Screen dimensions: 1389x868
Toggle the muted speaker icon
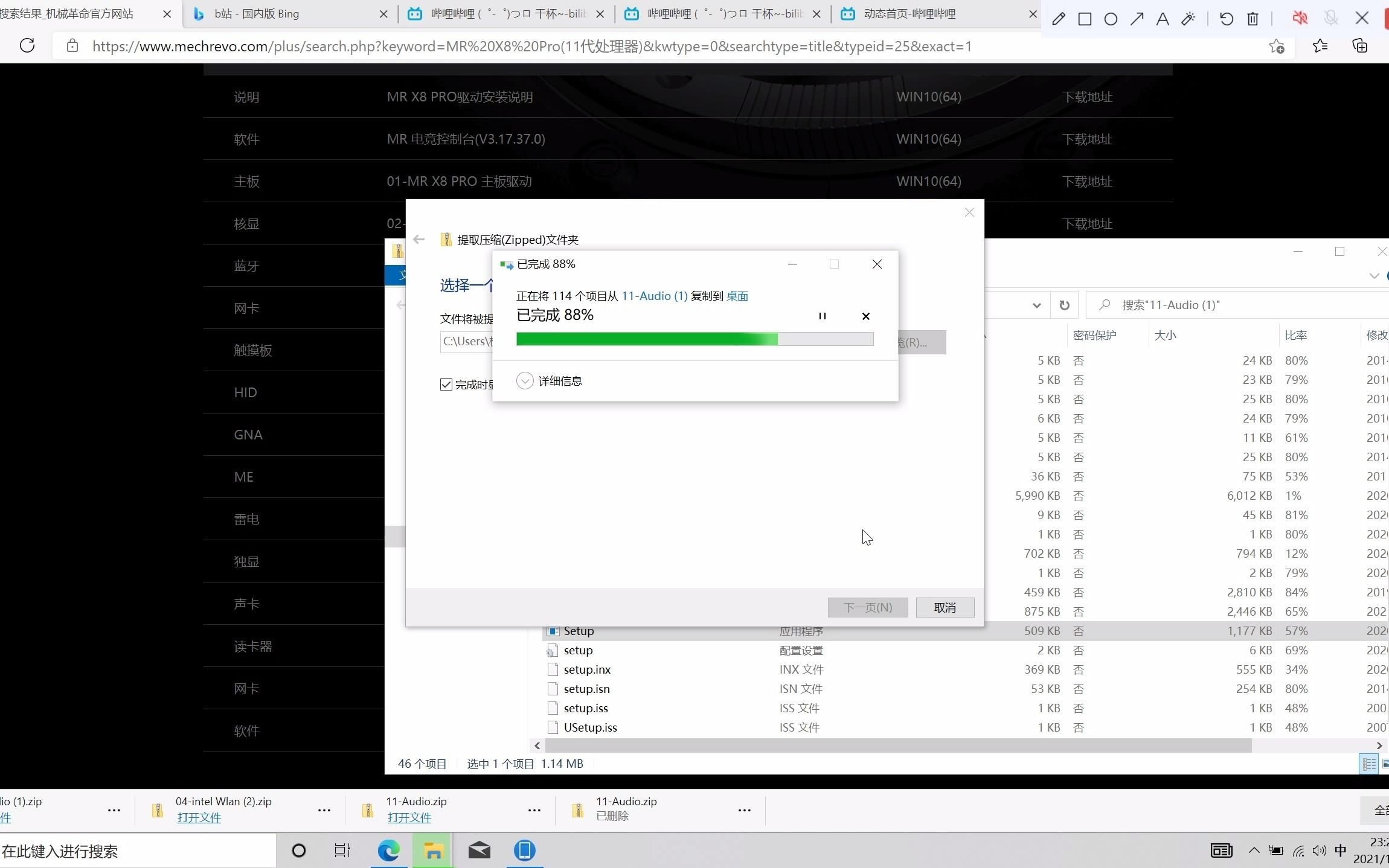coord(1300,18)
